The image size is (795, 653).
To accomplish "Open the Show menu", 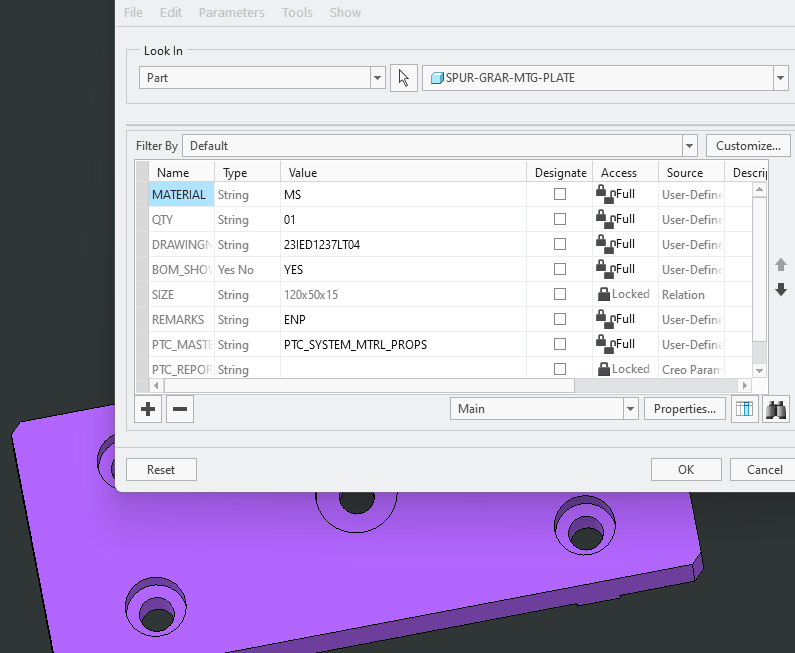I will [345, 13].
